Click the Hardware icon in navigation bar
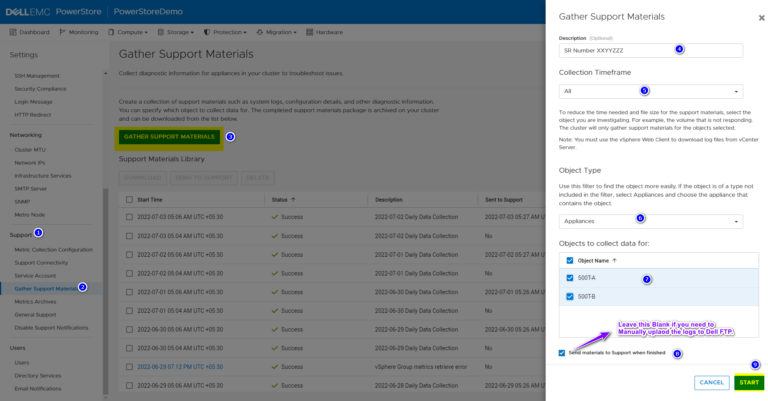Image resolution: width=768 pixels, height=401 pixels. [x=310, y=32]
